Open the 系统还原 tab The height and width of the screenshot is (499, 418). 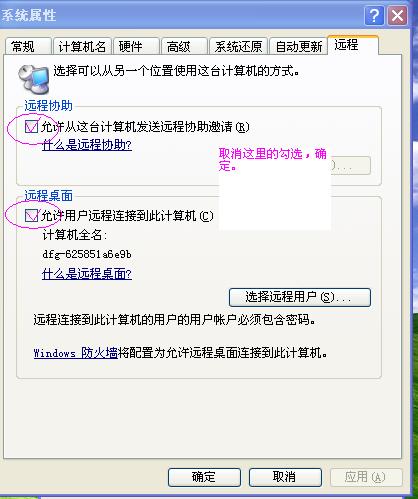[x=238, y=46]
